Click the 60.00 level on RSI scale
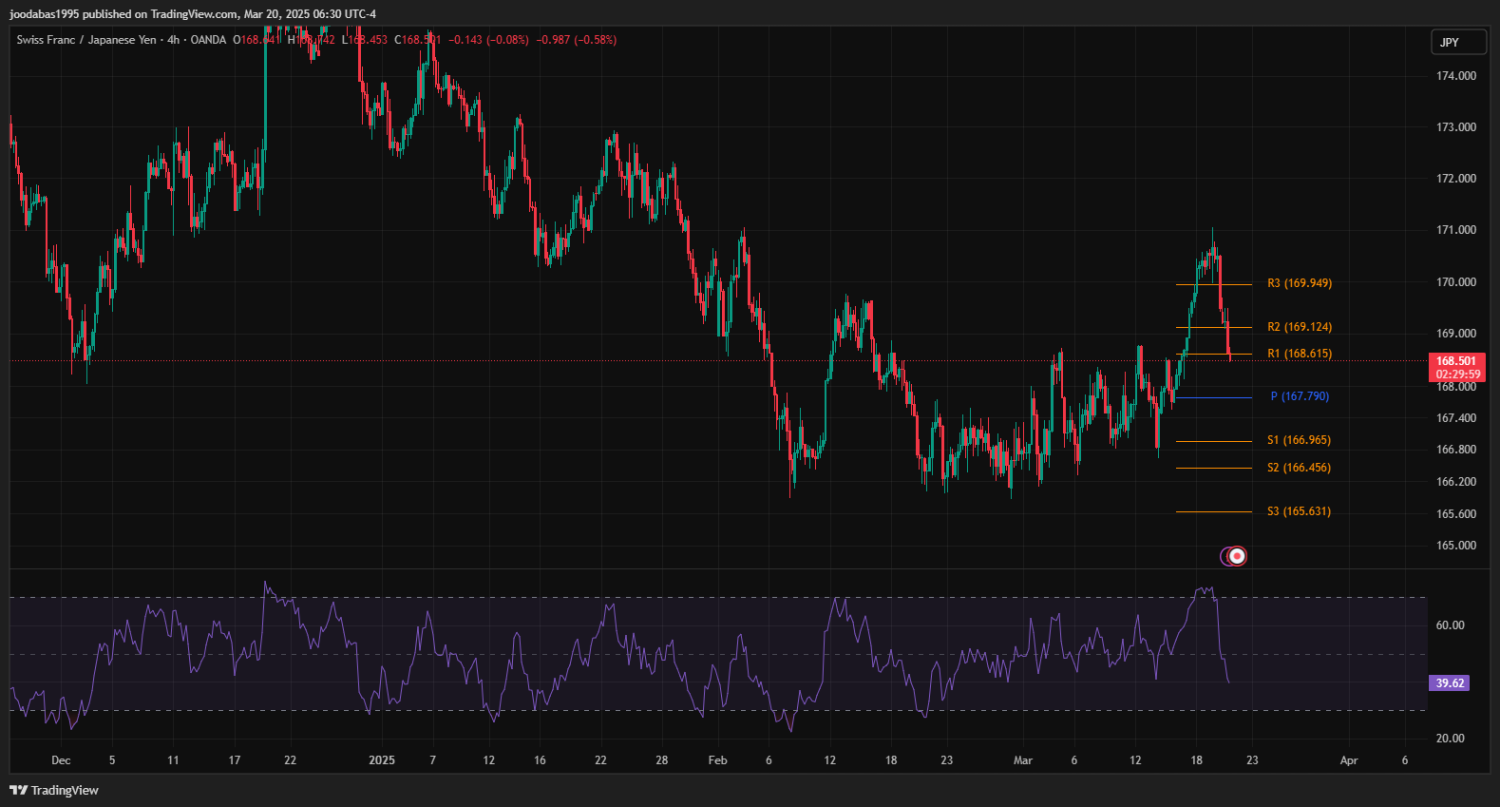This screenshot has width=1500, height=807. pos(1450,625)
